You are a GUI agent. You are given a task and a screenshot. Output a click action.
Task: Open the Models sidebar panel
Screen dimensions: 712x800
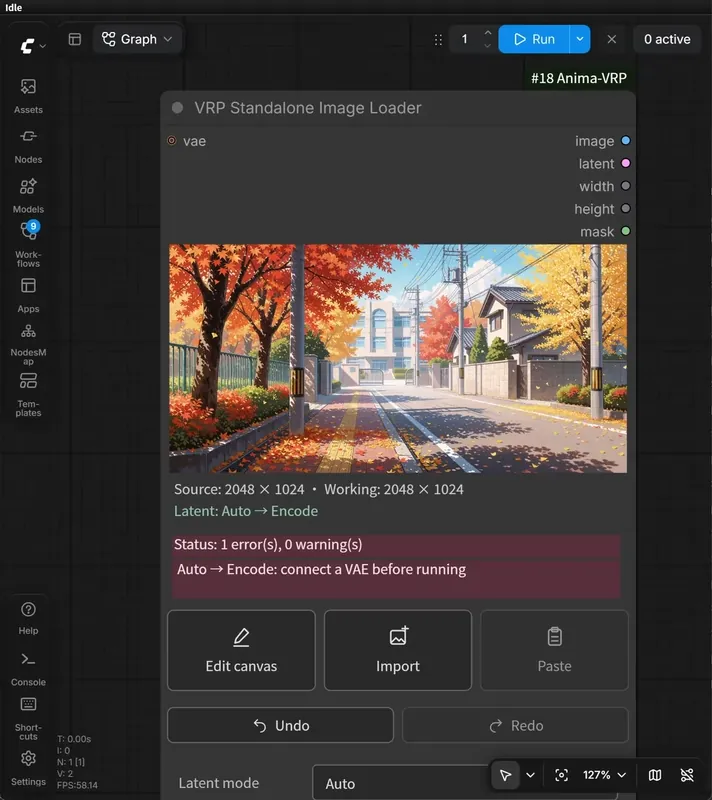(x=28, y=195)
